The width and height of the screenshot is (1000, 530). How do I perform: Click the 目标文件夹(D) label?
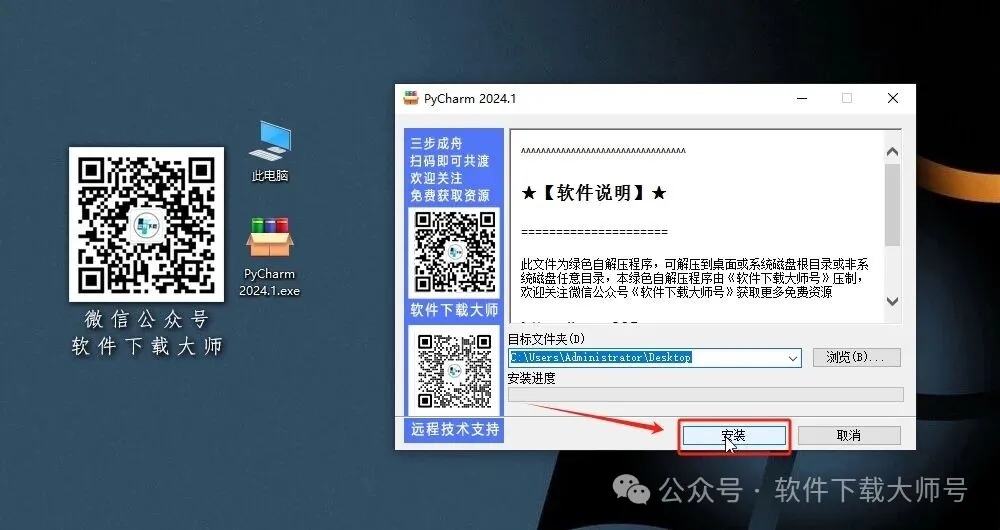coord(546,339)
